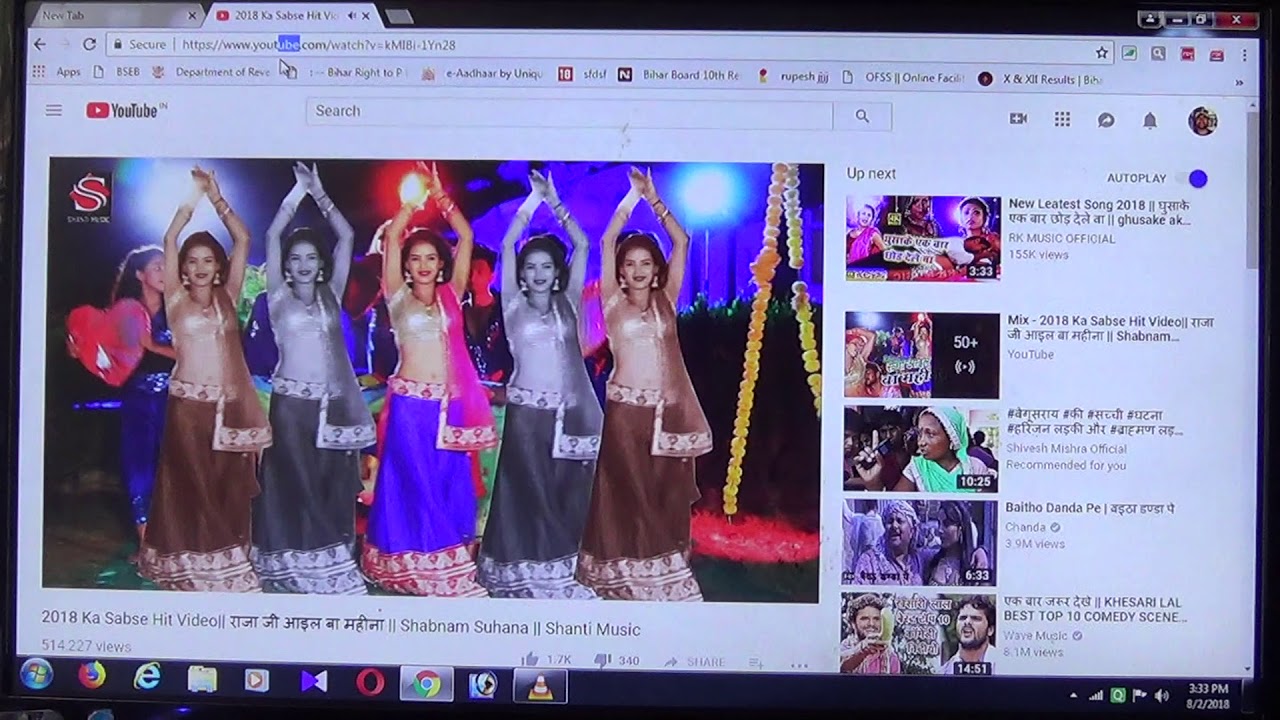
Task: Open the sfdsf bookmark
Action: click(x=582, y=74)
